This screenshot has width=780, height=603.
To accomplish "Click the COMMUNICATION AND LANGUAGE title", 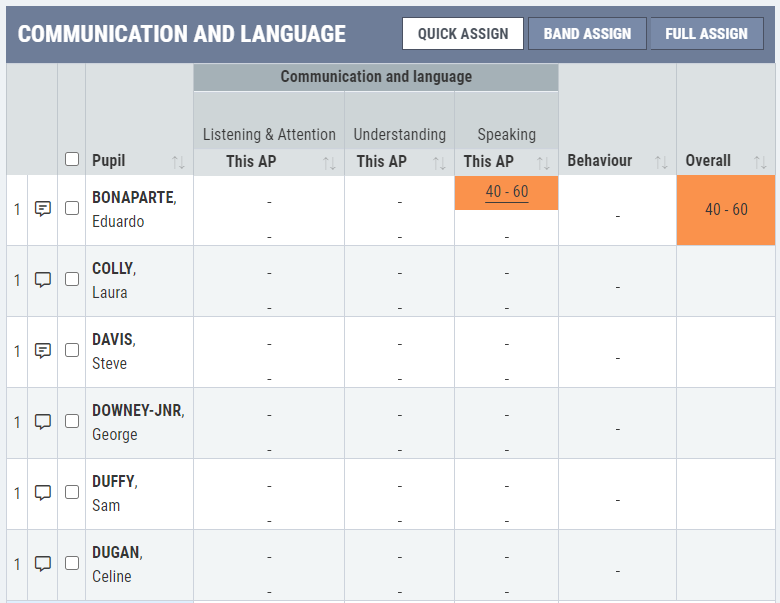I will [182, 34].
